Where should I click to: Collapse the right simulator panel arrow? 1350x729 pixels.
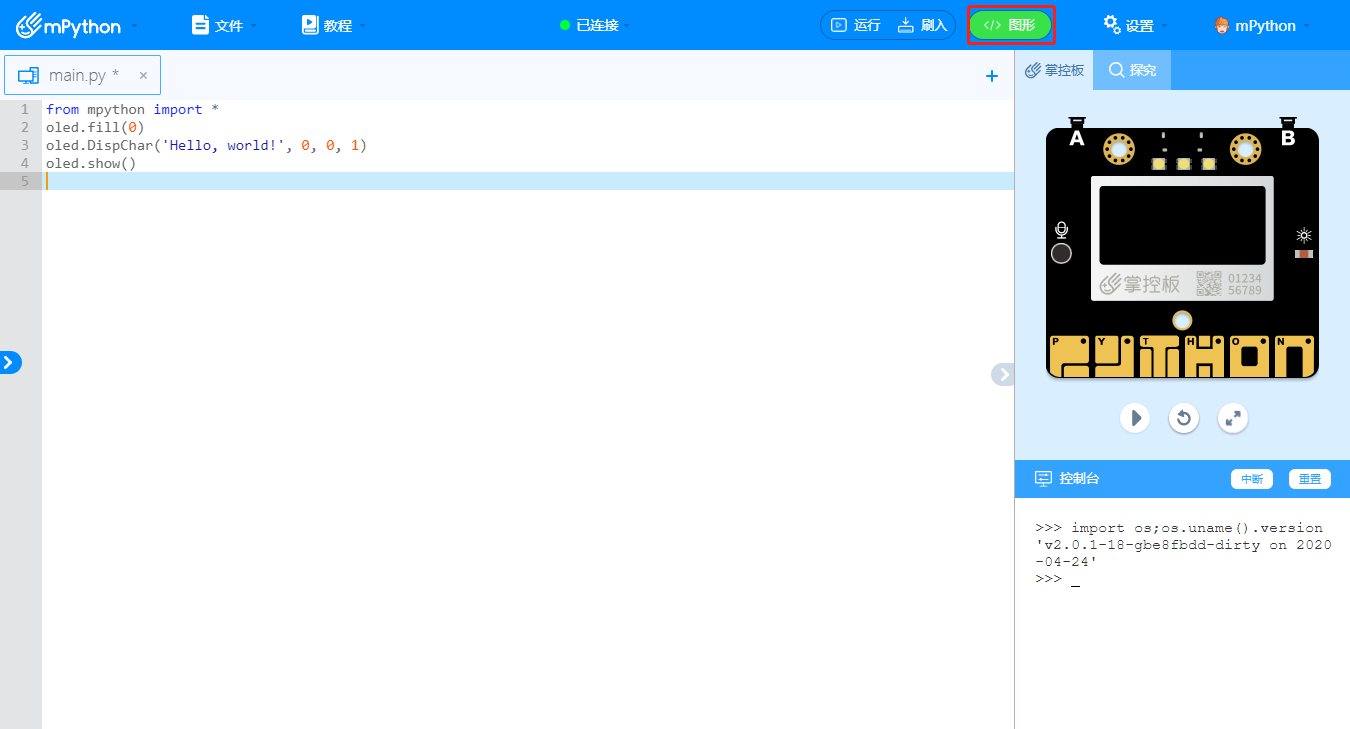pyautogui.click(x=1002, y=374)
